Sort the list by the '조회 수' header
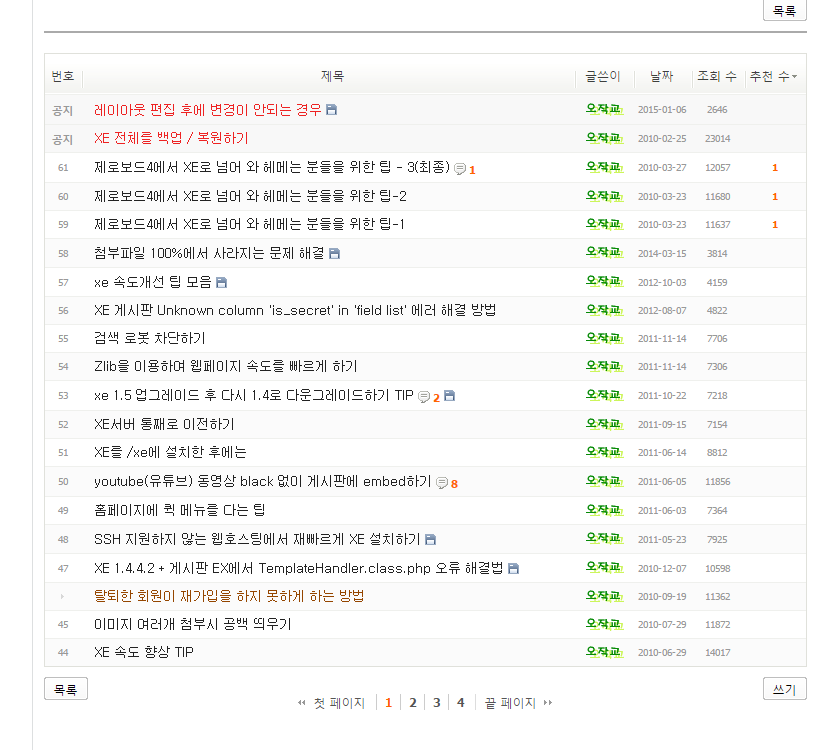This screenshot has width=820, height=750. pos(716,77)
